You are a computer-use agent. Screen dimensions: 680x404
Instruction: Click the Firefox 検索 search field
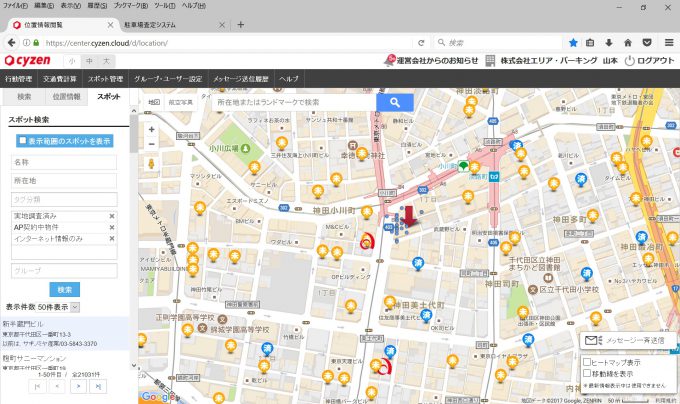[x=499, y=42]
